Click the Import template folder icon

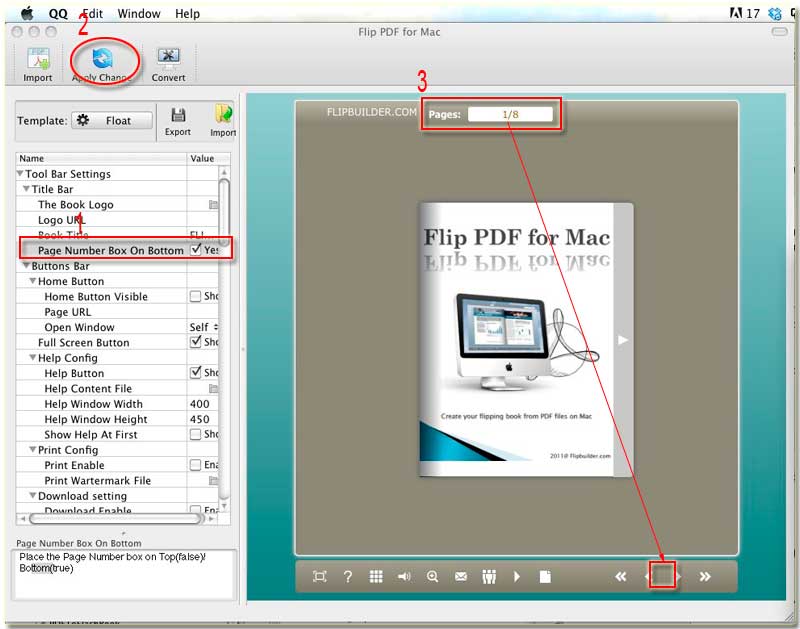point(223,114)
